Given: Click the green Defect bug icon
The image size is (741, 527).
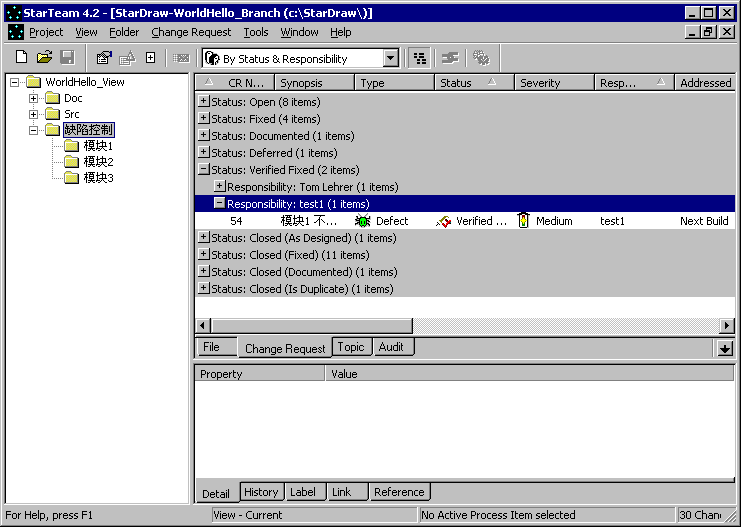Looking at the screenshot, I should 362,221.
